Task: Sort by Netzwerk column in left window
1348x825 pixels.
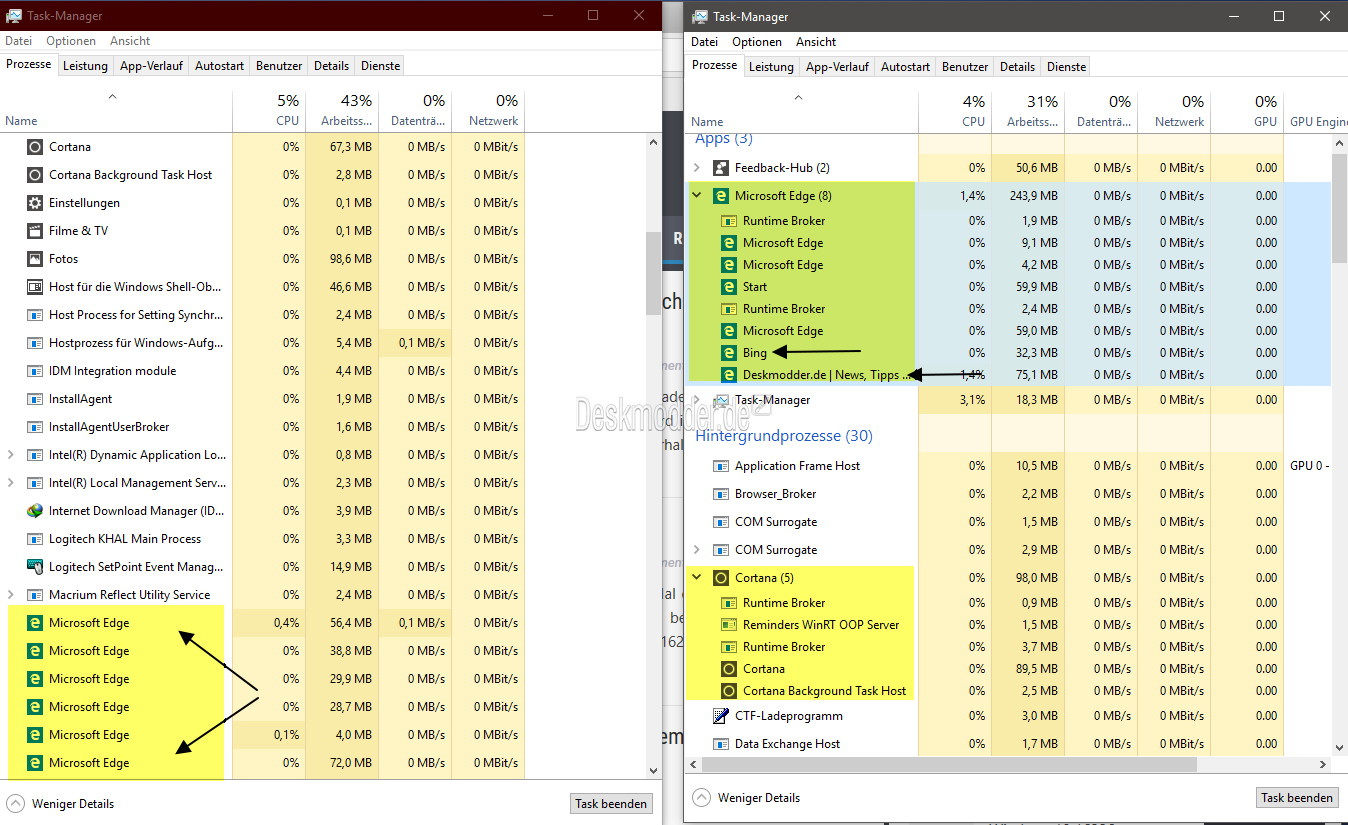Action: (488, 111)
